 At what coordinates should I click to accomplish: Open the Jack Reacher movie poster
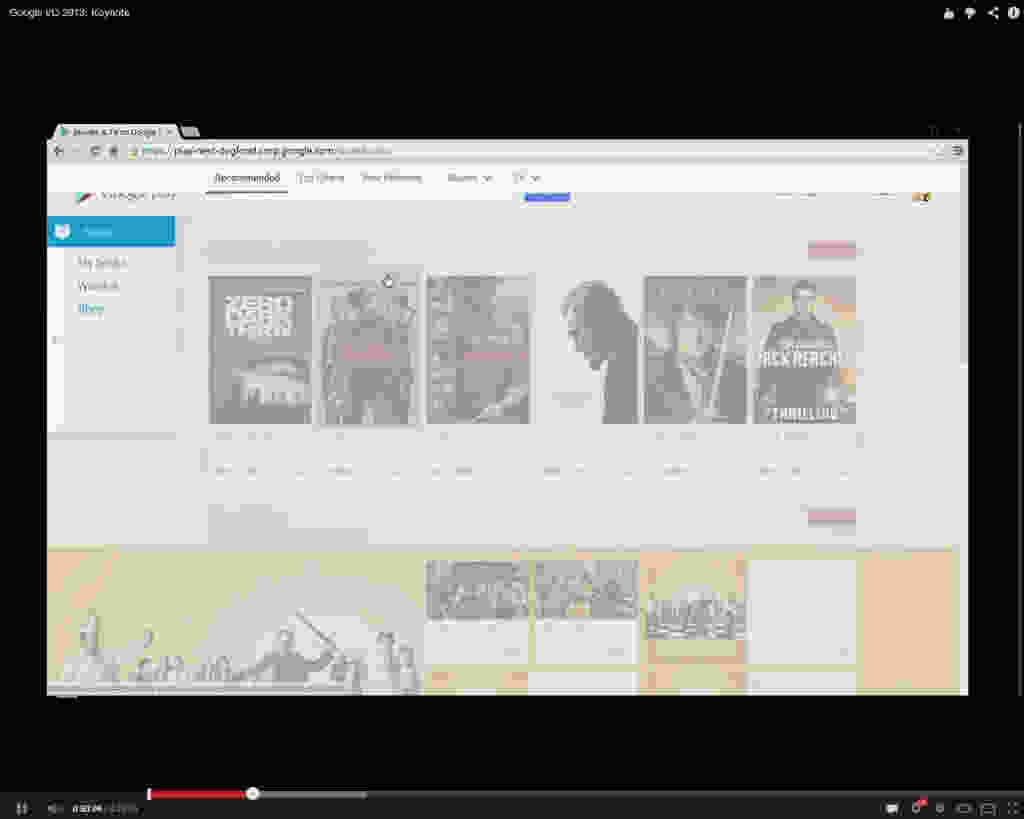(x=804, y=350)
